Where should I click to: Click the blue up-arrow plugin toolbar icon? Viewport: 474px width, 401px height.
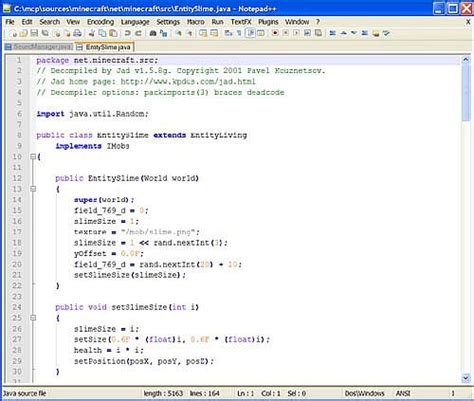[343, 33]
